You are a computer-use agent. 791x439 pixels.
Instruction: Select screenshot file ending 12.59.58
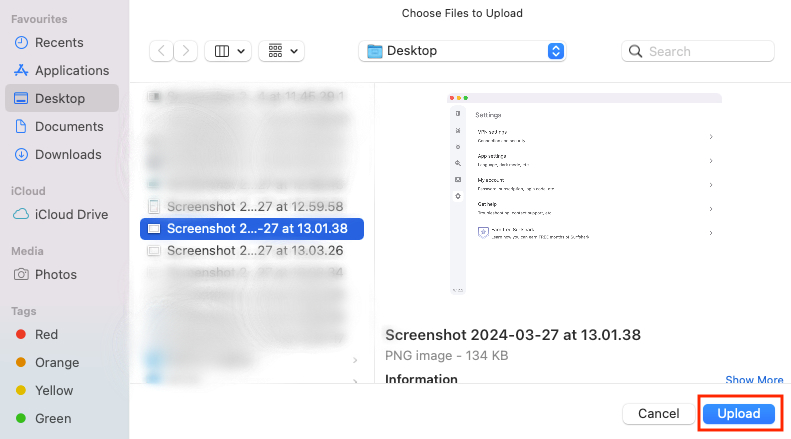256,207
